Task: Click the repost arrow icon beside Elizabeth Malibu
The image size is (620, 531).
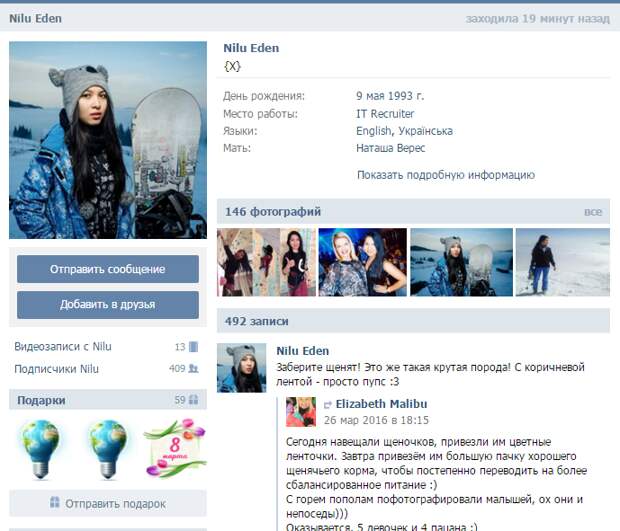Action: tap(327, 404)
